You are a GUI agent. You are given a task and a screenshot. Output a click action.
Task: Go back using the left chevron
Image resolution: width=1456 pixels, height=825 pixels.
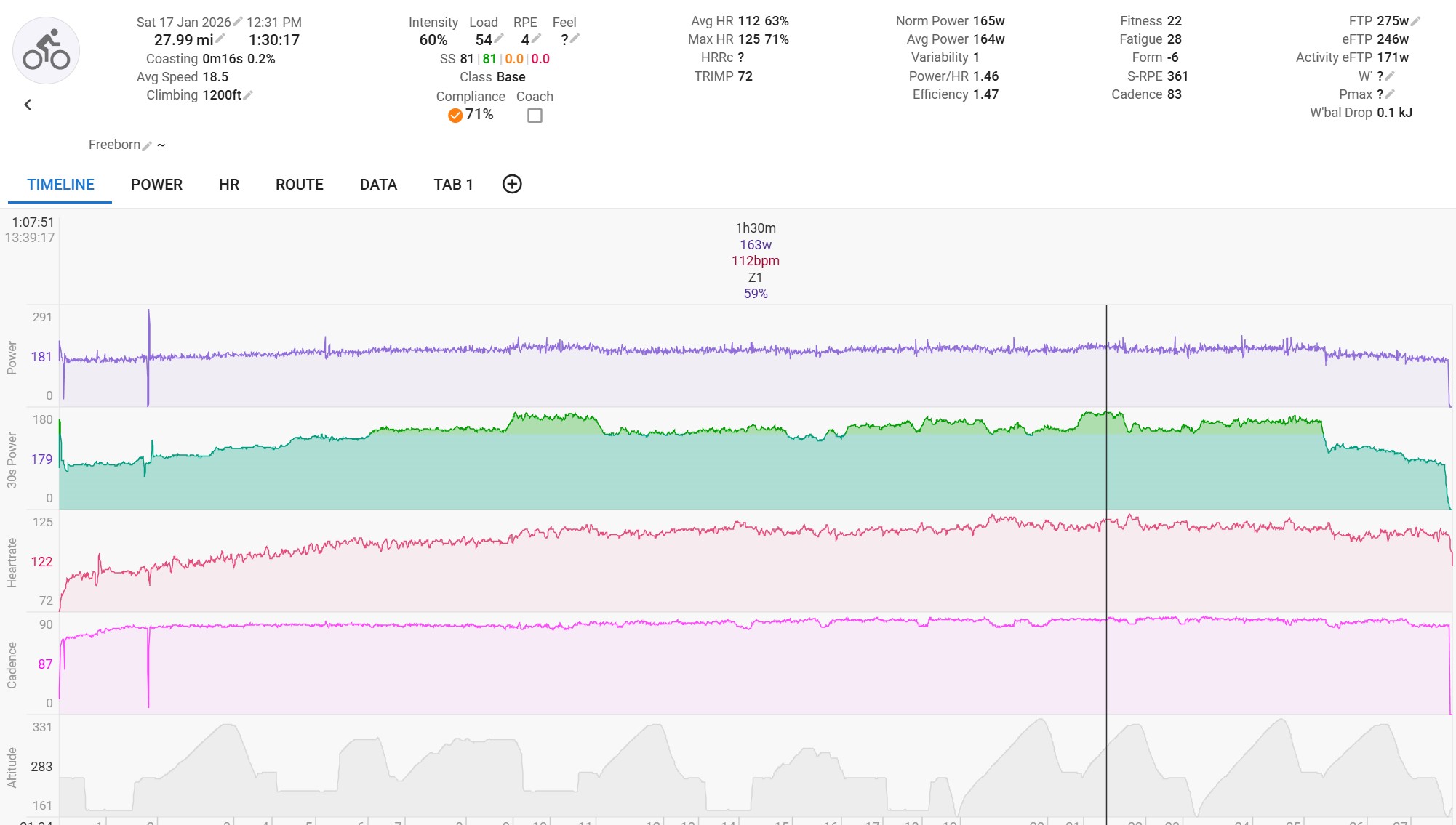(x=28, y=105)
